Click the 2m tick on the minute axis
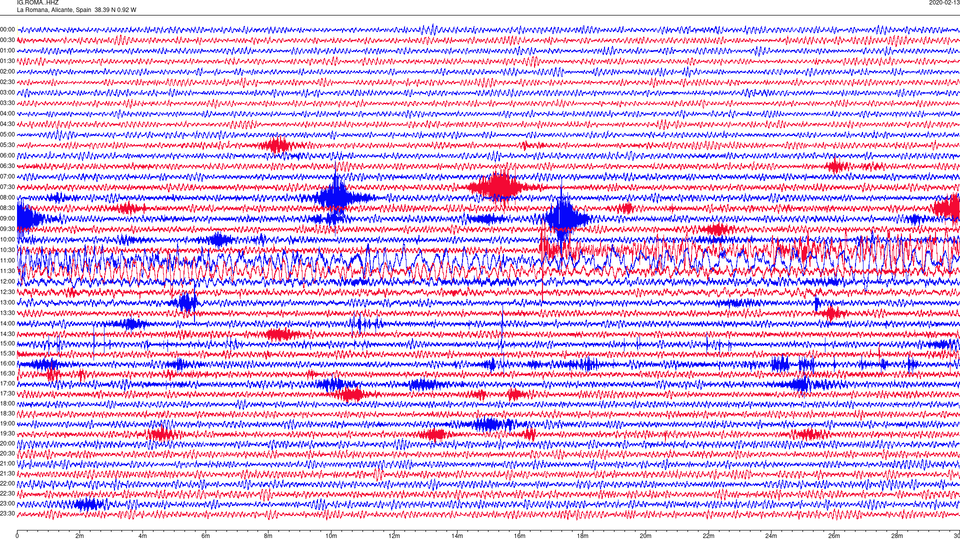The image size is (960, 540). tap(80, 536)
